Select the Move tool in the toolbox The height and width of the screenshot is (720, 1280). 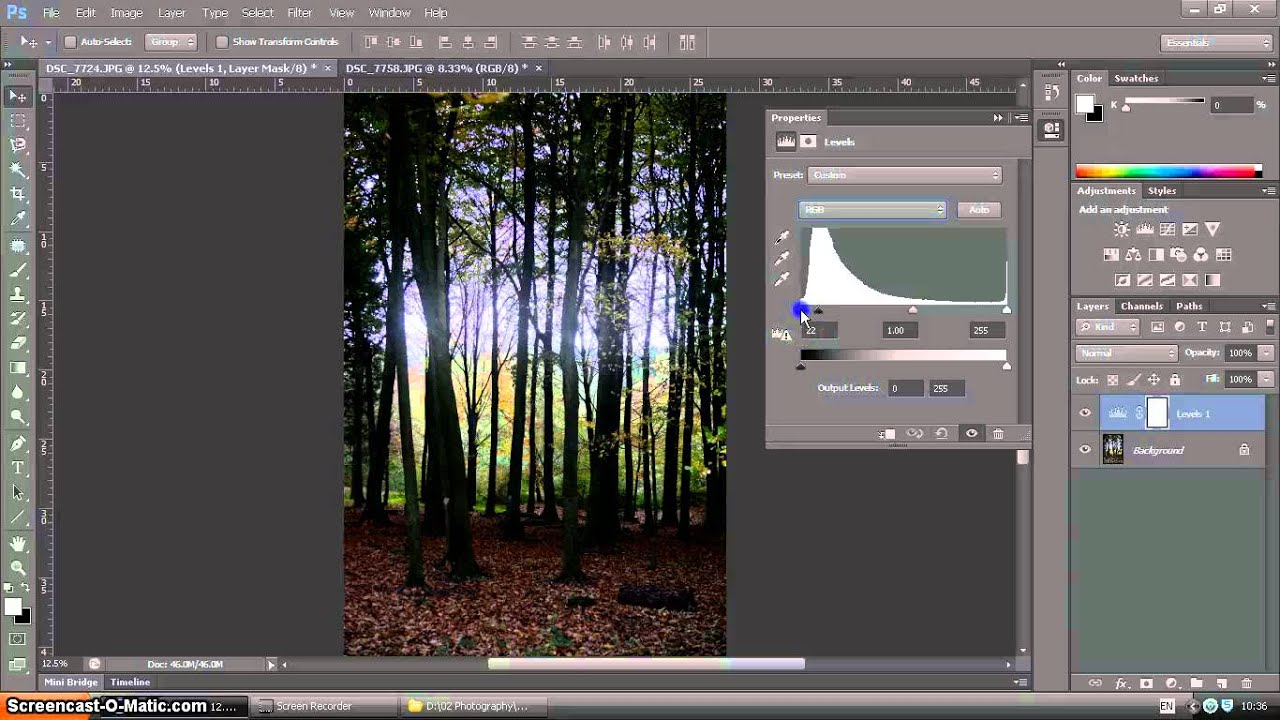coord(18,96)
